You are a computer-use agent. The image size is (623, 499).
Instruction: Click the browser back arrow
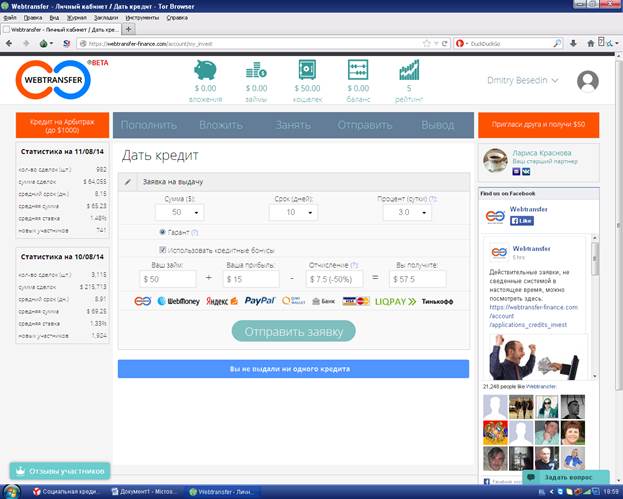[x=9, y=43]
